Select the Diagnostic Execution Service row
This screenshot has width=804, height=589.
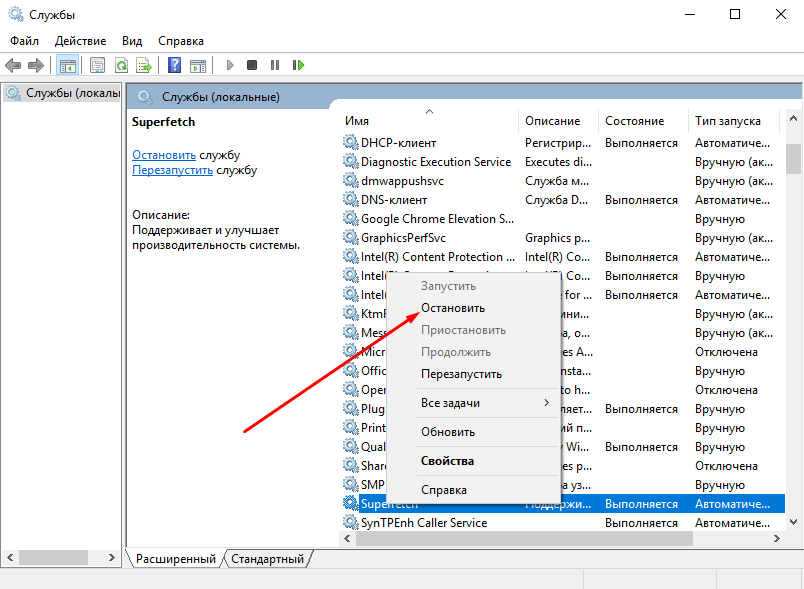[562, 161]
